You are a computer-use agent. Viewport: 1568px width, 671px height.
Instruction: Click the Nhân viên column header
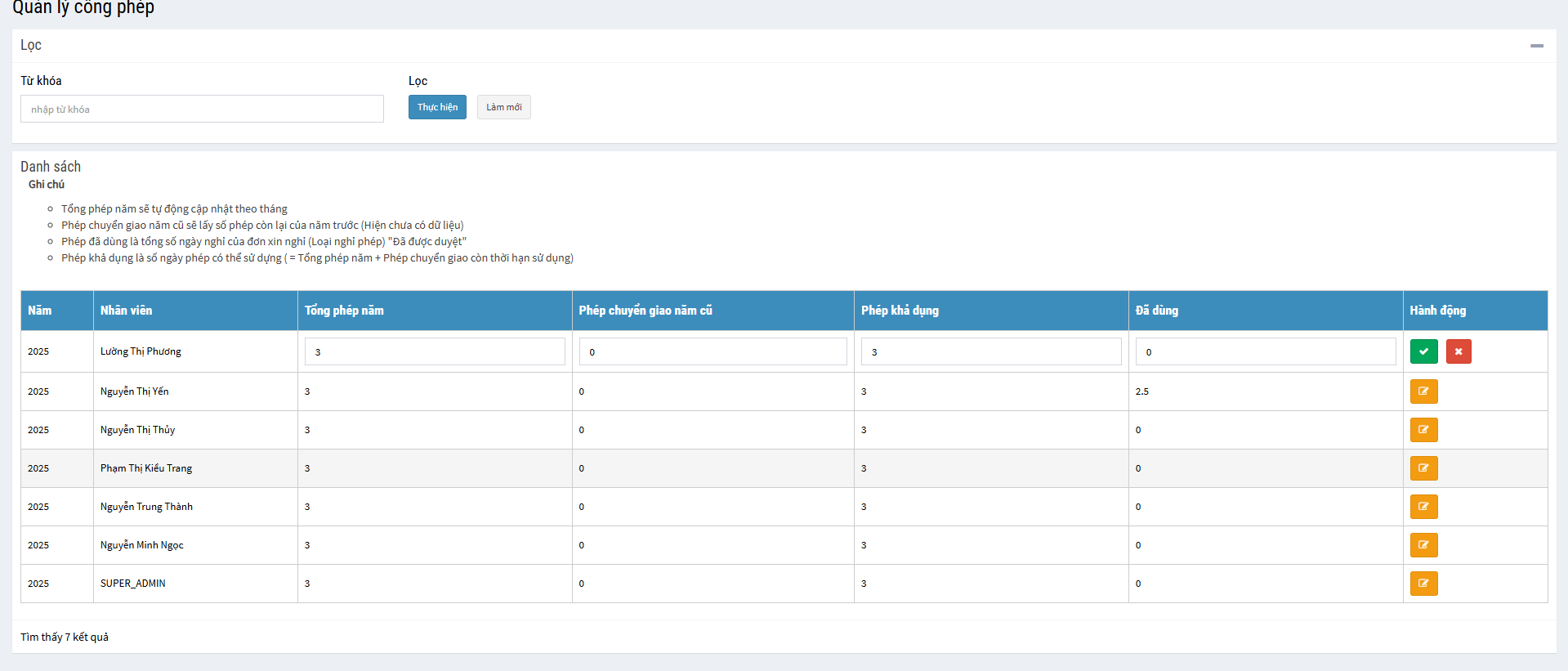click(x=127, y=311)
